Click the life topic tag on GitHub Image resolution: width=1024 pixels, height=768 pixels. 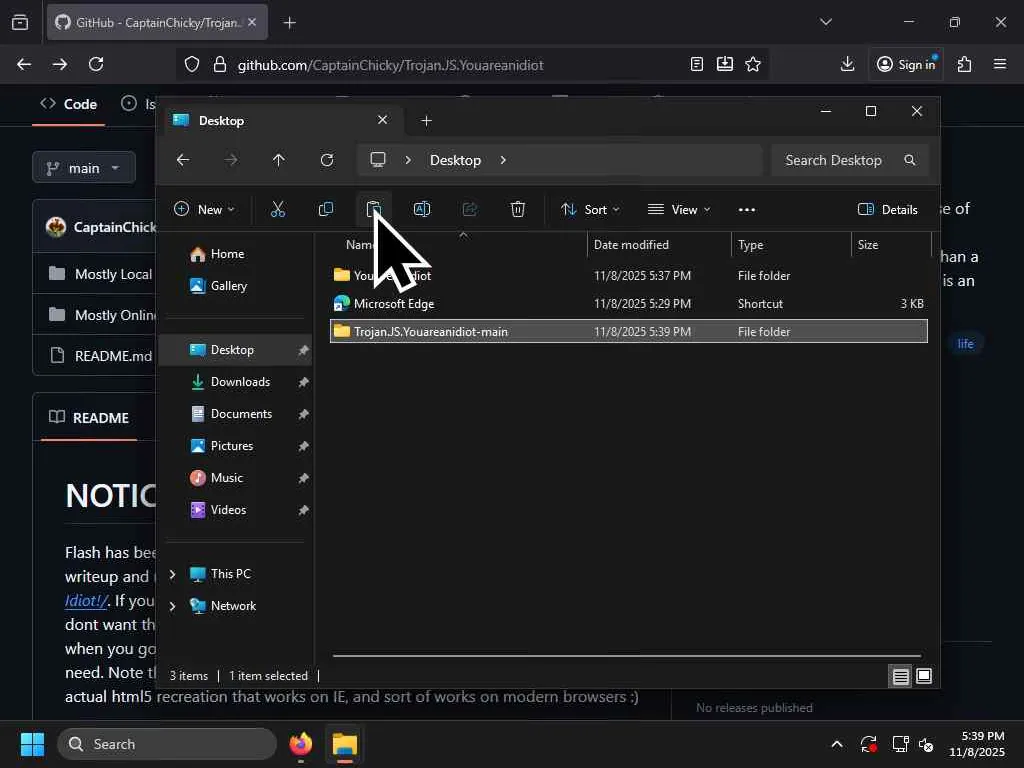[x=965, y=344]
